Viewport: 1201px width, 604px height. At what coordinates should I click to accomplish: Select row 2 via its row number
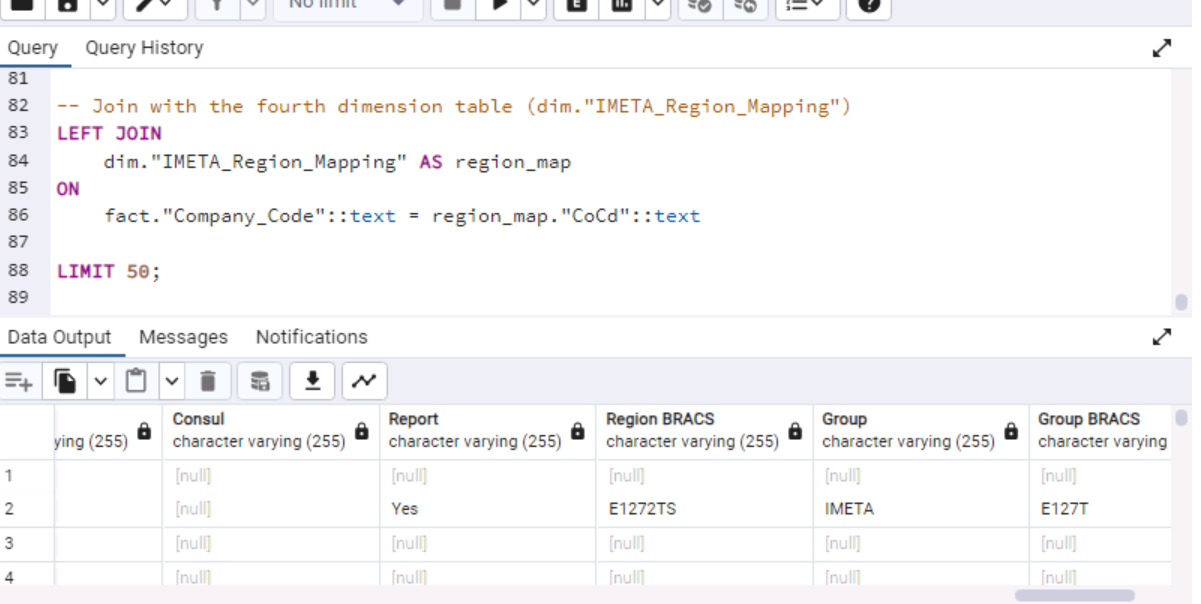pos(10,509)
